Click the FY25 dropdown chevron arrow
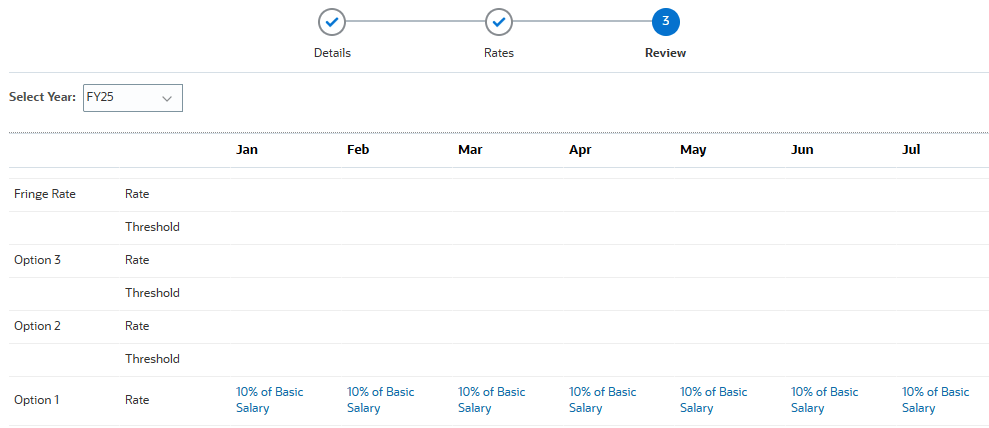989x428 pixels. (167, 98)
